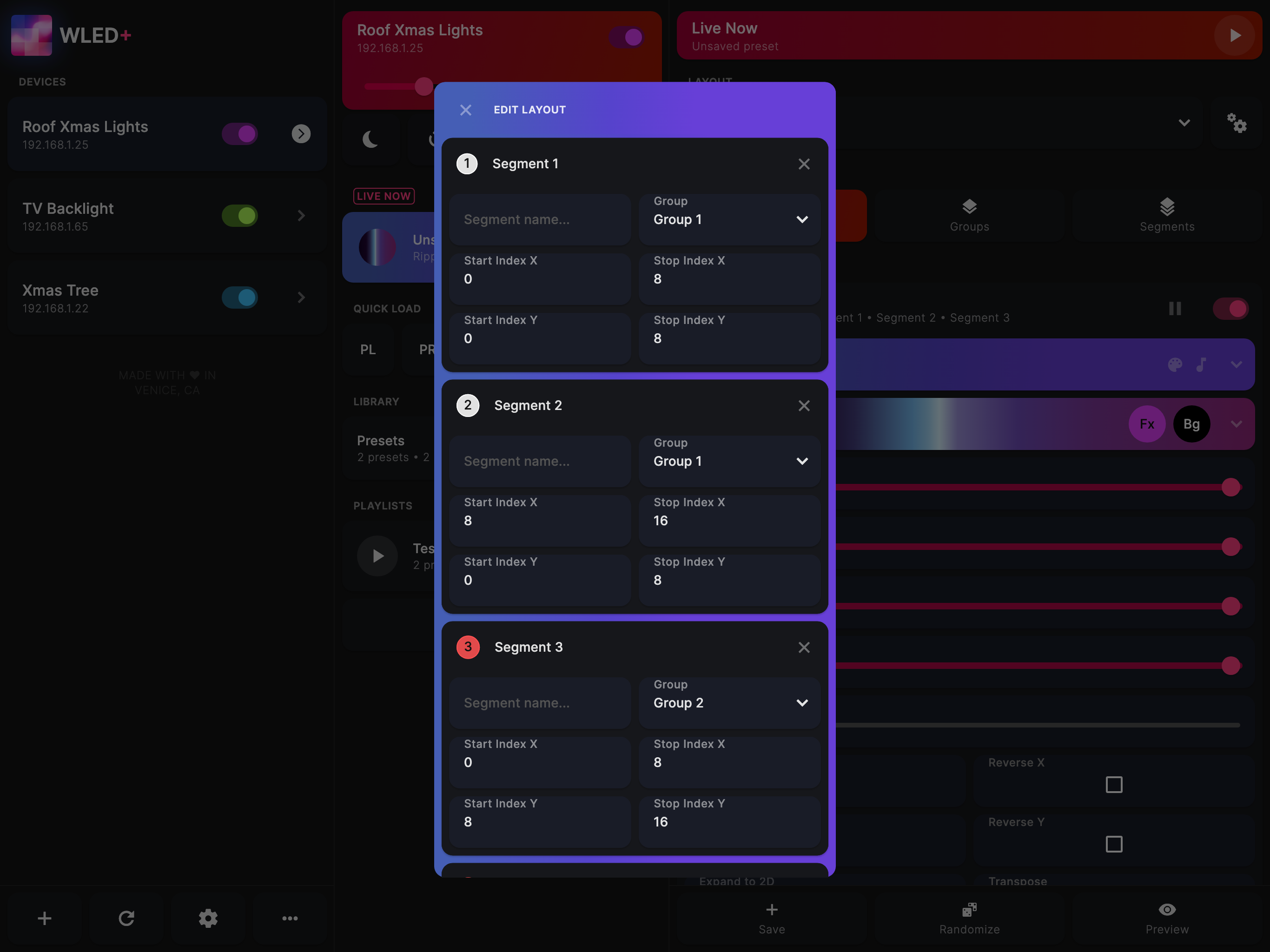Remove Segment 3 with its X icon
This screenshot has width=1270, height=952.
804,648
